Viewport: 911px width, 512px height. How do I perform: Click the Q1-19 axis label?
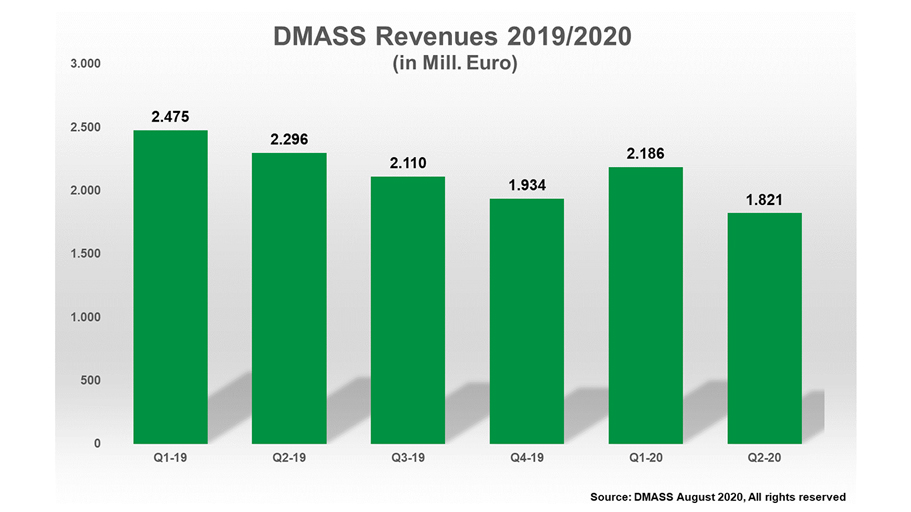[x=170, y=459]
